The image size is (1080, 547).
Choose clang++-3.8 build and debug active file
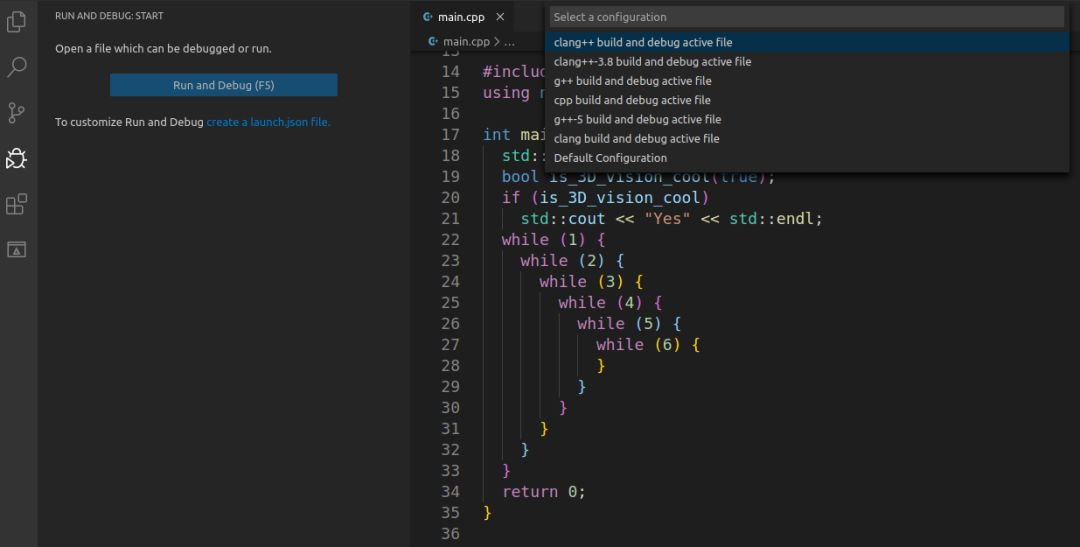pos(807,61)
